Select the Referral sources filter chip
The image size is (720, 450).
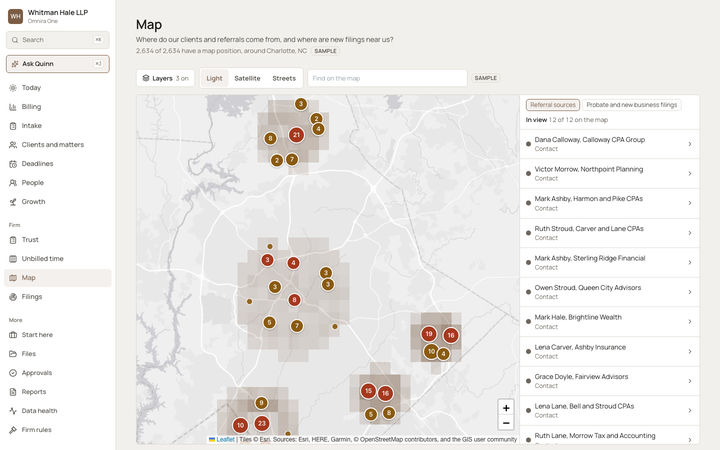553,105
